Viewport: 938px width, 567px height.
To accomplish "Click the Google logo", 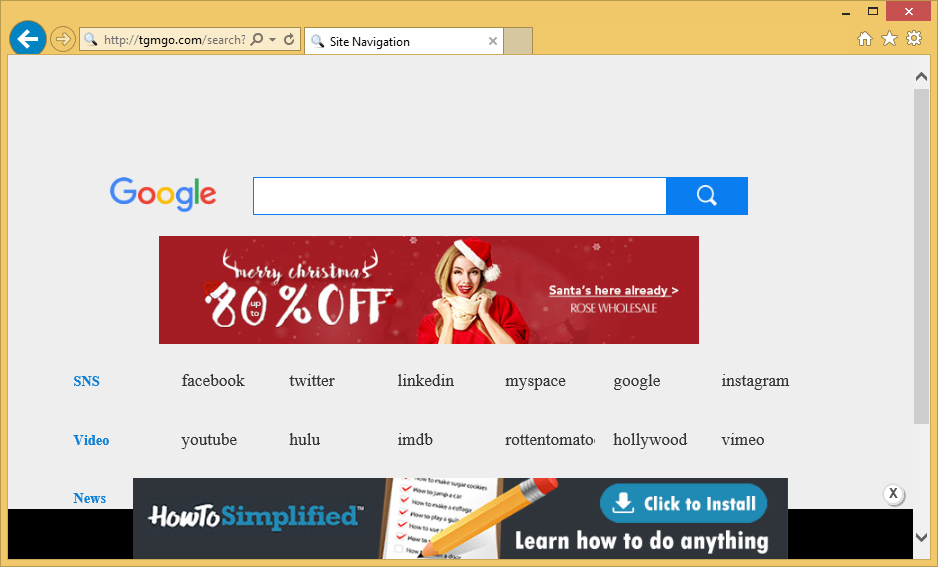I will tap(163, 194).
